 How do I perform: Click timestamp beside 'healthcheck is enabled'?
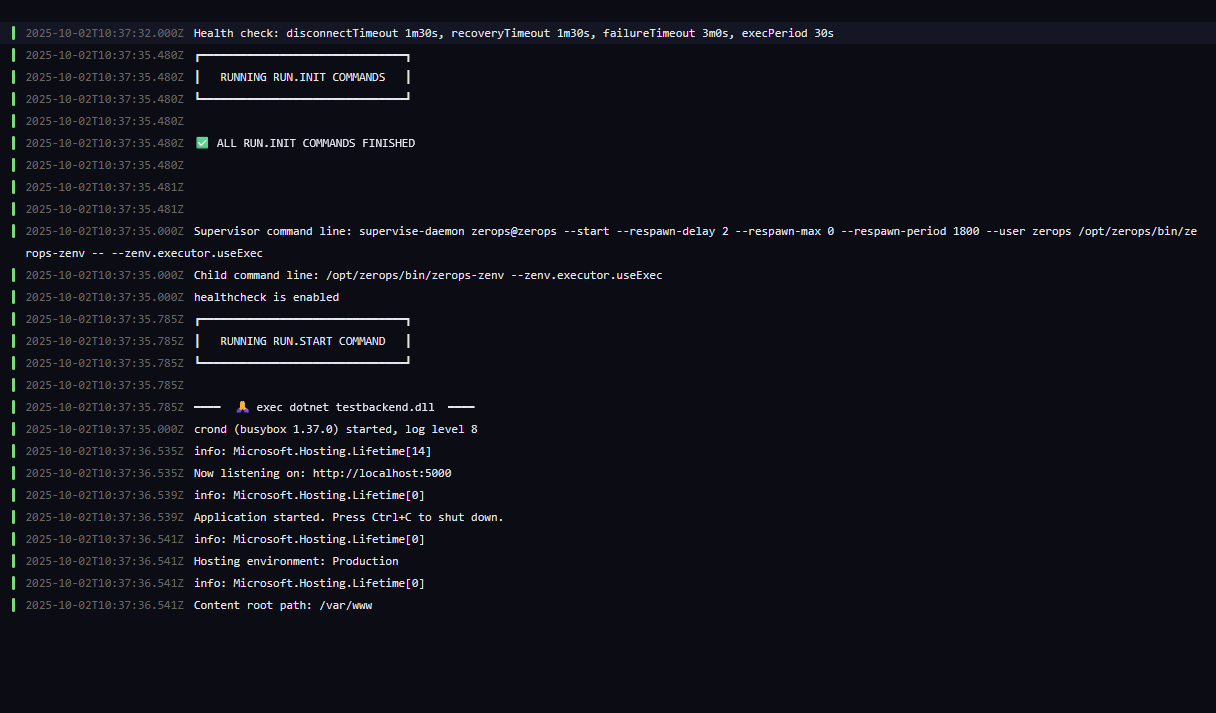[104, 297]
